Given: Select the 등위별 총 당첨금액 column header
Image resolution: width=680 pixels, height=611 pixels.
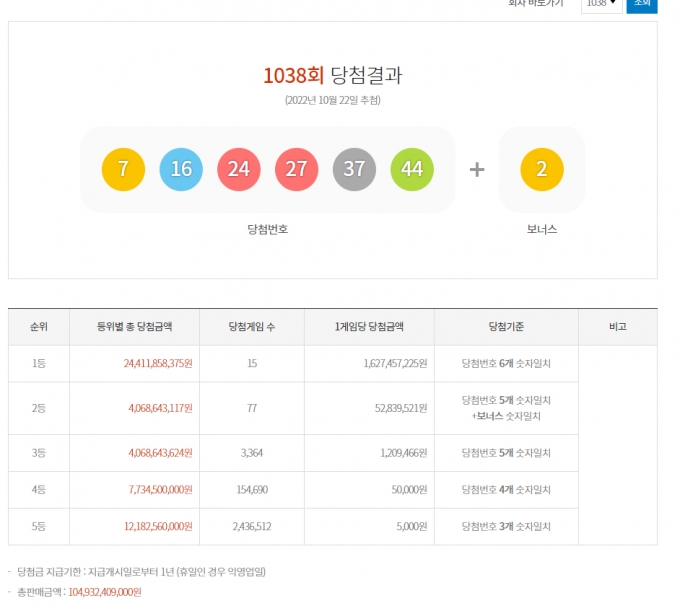Looking at the screenshot, I should pyautogui.click(x=134, y=327).
